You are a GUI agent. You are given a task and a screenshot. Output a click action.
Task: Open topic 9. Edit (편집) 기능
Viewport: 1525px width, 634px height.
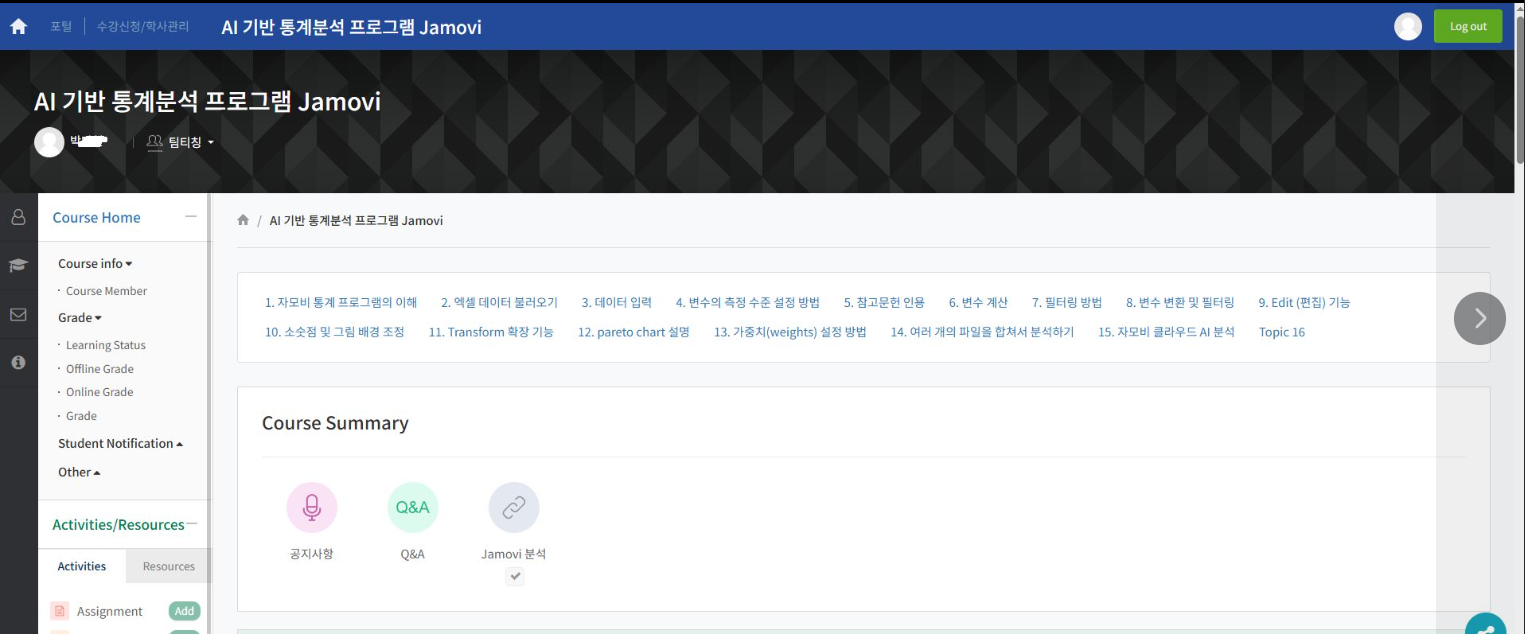coord(1304,302)
